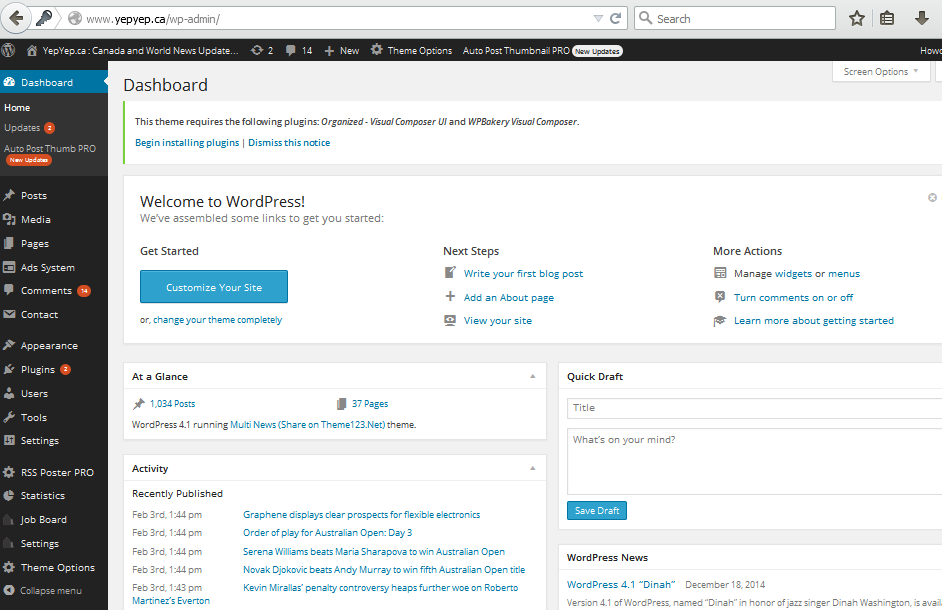The width and height of the screenshot is (942, 610).
Task: Close the Welcome to WordPress panel
Action: tap(932, 198)
